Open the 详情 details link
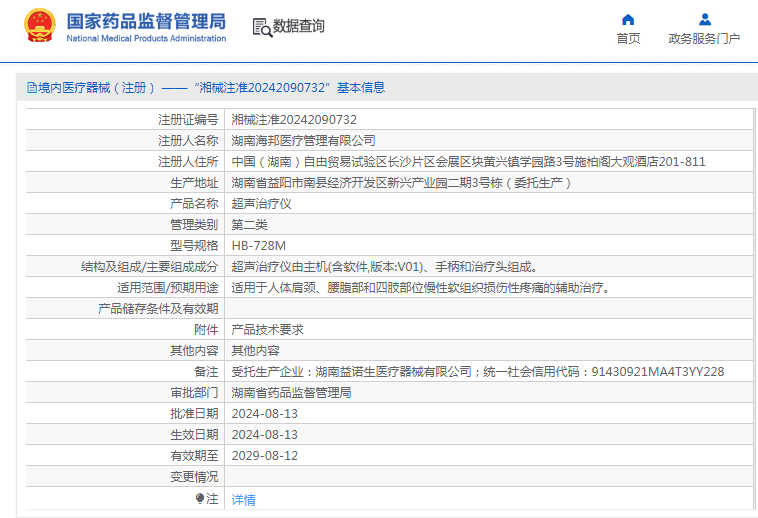Screen dimensions: 758x518 [x=243, y=500]
